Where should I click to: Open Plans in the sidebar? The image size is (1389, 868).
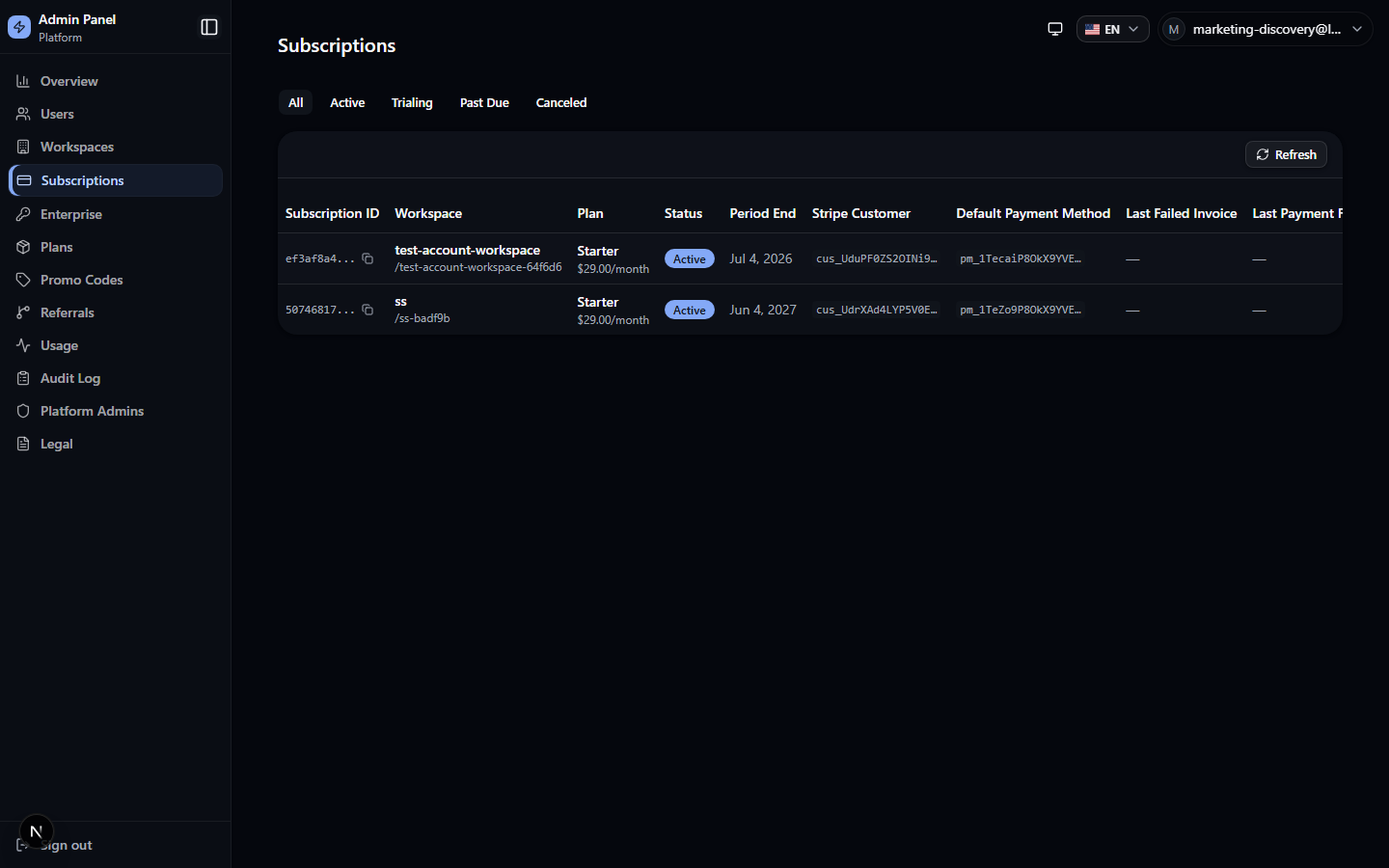pyautogui.click(x=116, y=247)
